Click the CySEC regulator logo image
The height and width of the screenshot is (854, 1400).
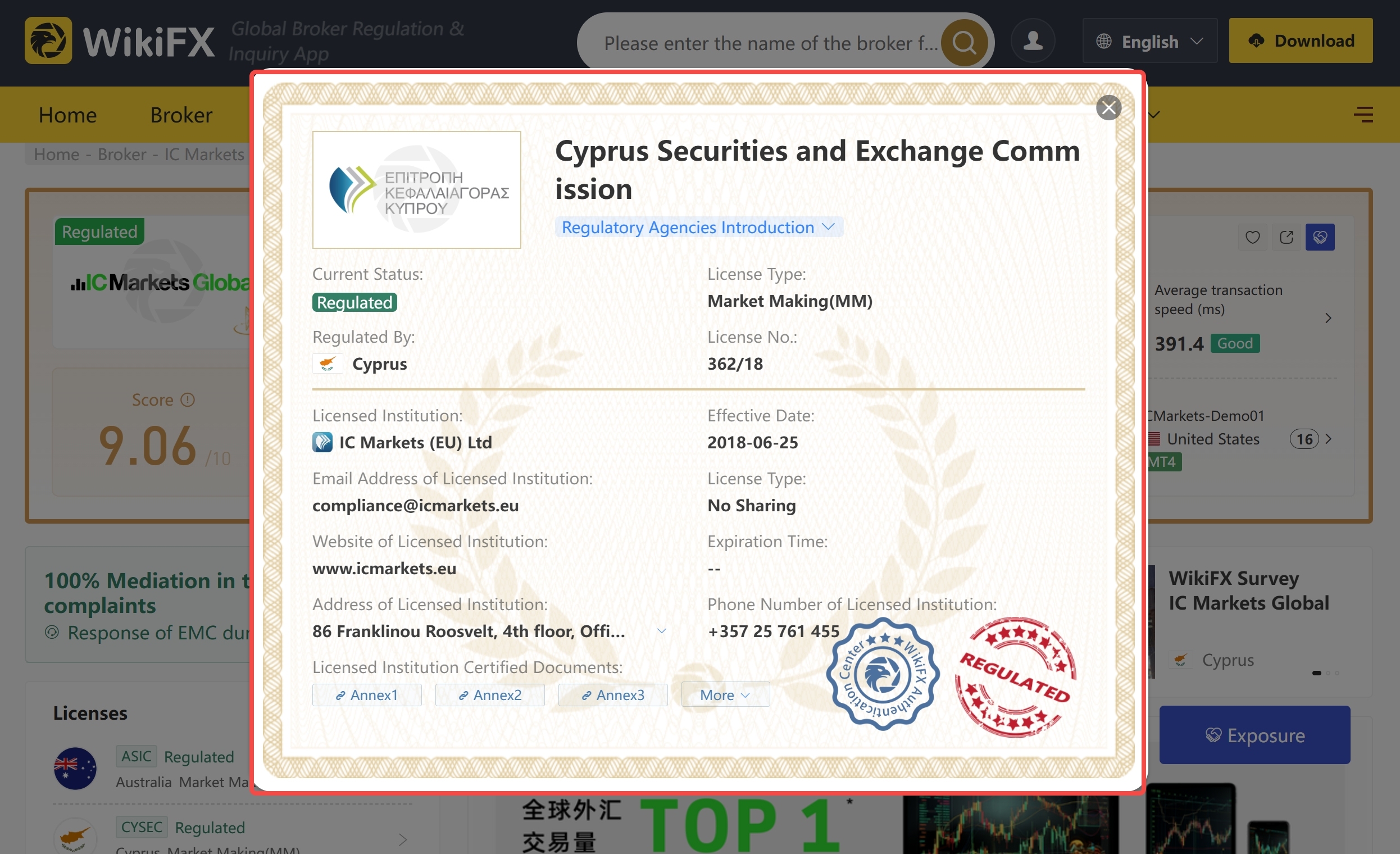click(416, 190)
